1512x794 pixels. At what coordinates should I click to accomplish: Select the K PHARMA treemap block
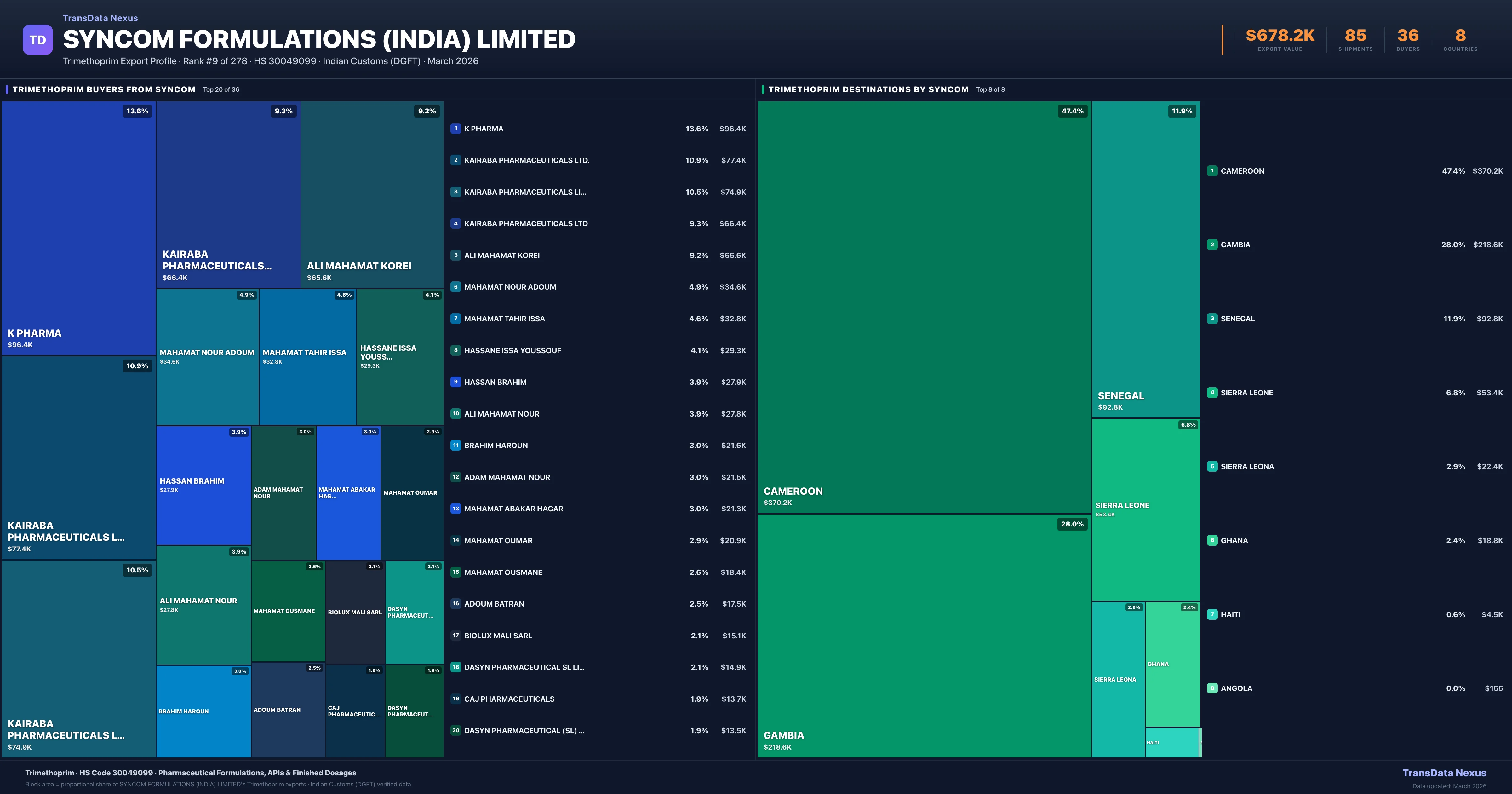78,228
